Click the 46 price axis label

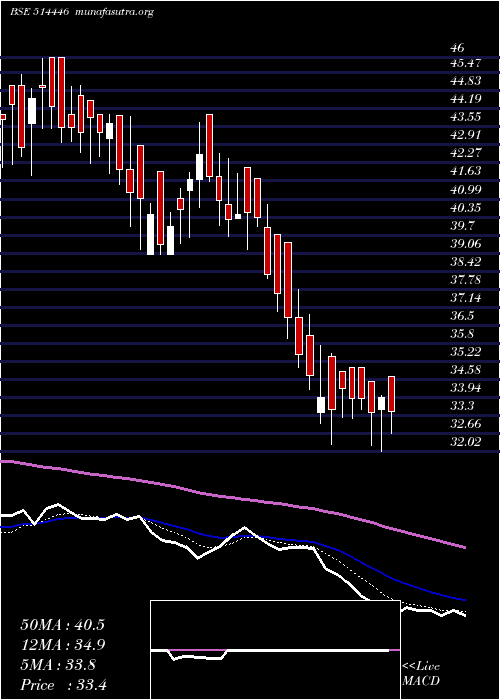click(458, 48)
